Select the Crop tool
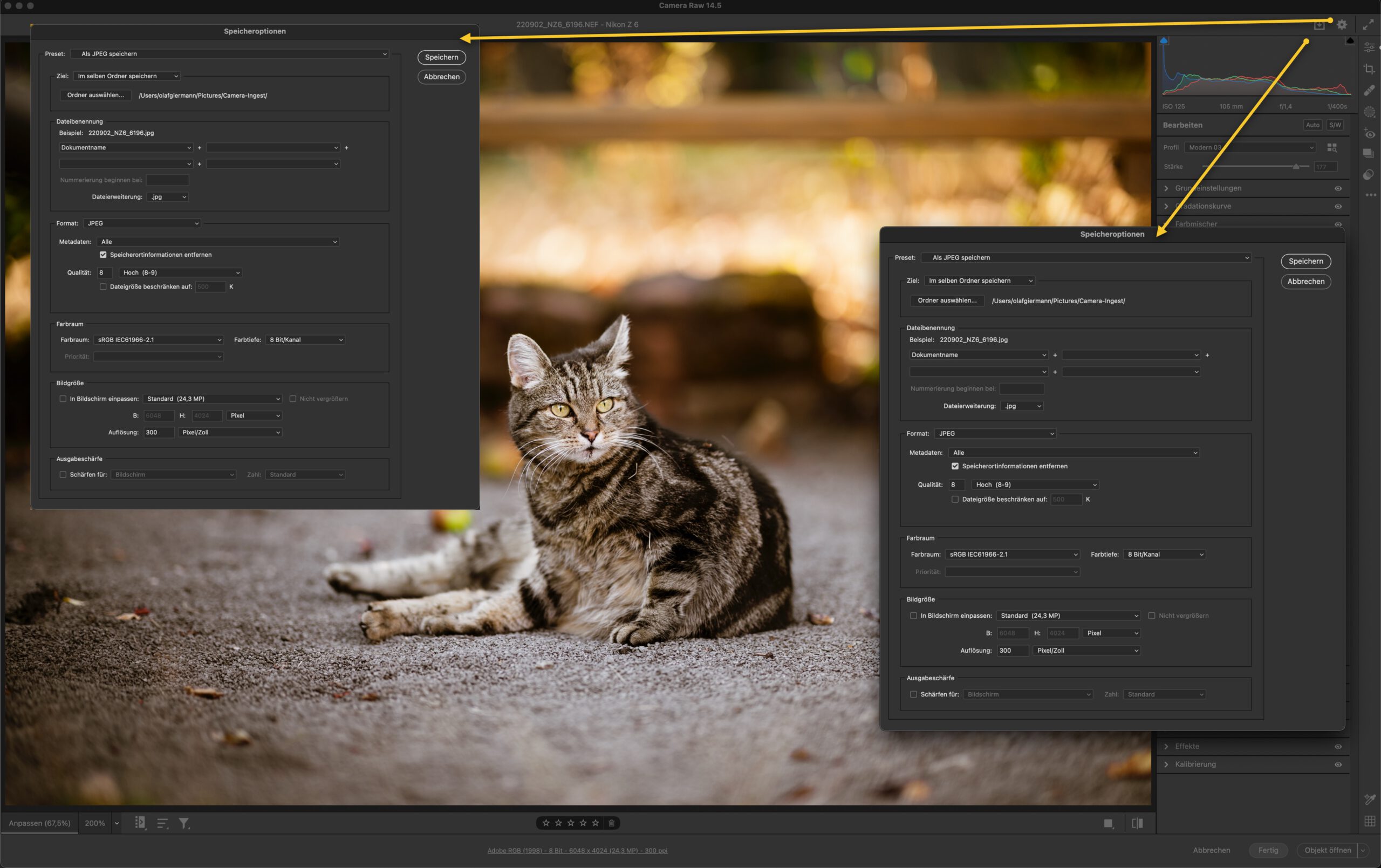Image resolution: width=1381 pixels, height=868 pixels. point(1370,69)
